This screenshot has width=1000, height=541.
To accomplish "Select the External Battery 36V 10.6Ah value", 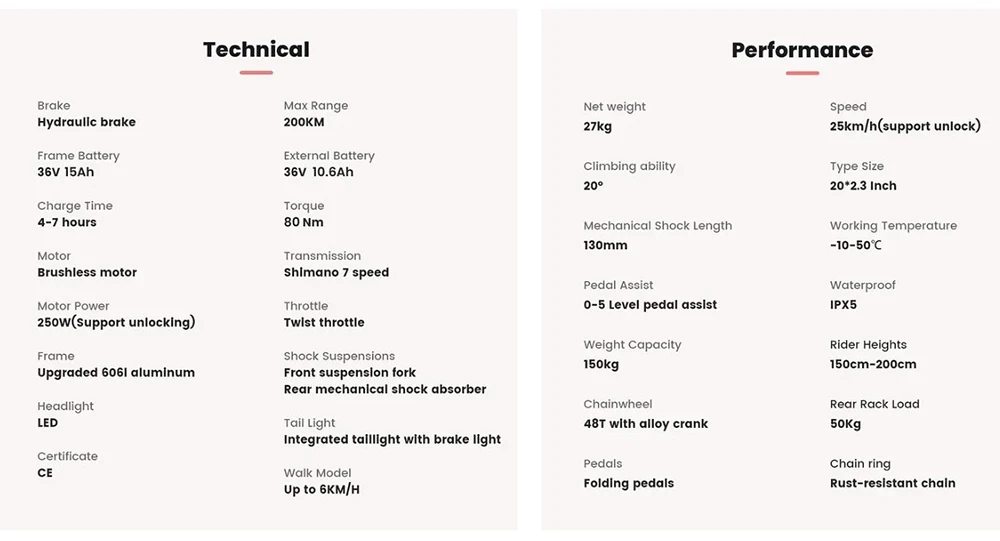I will [318, 172].
